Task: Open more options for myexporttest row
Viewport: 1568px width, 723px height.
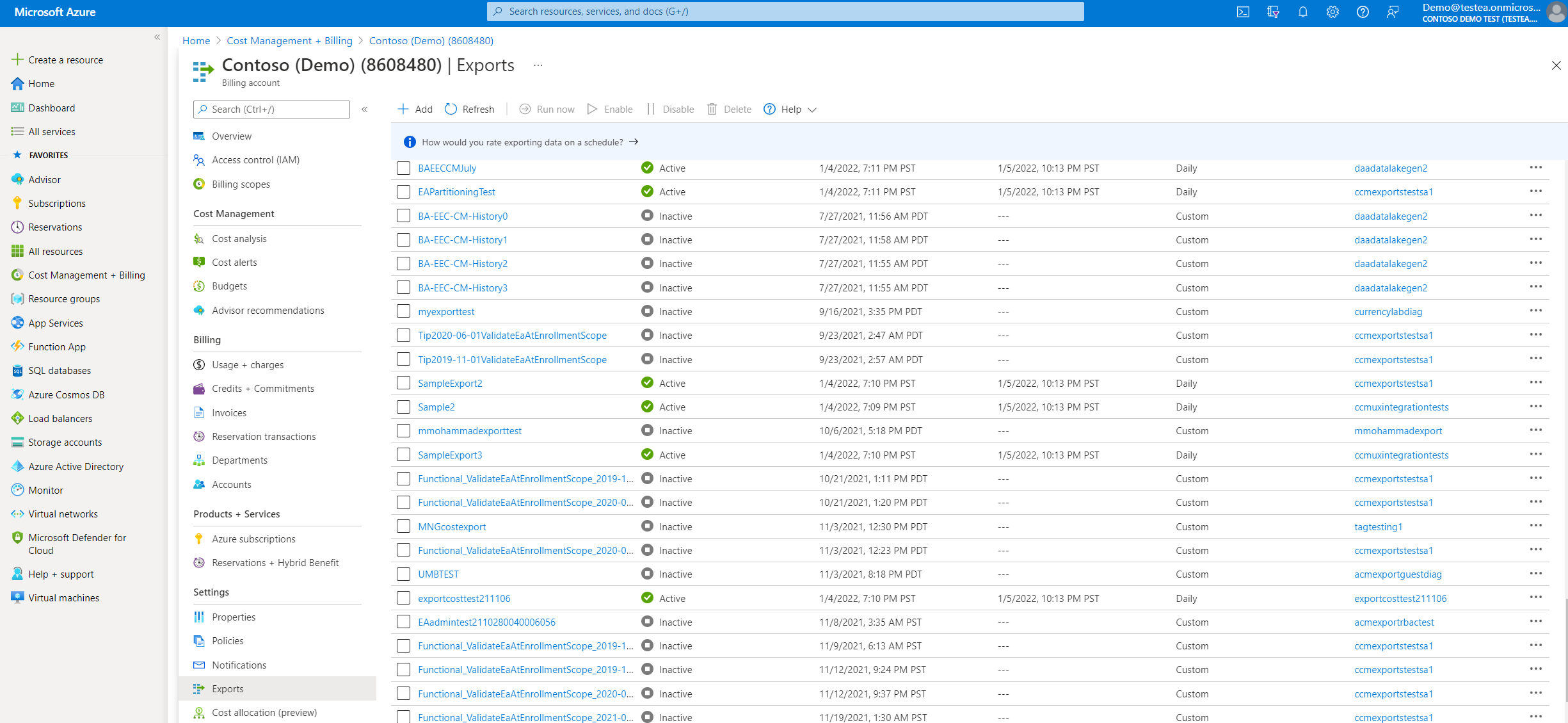Action: click(1535, 311)
